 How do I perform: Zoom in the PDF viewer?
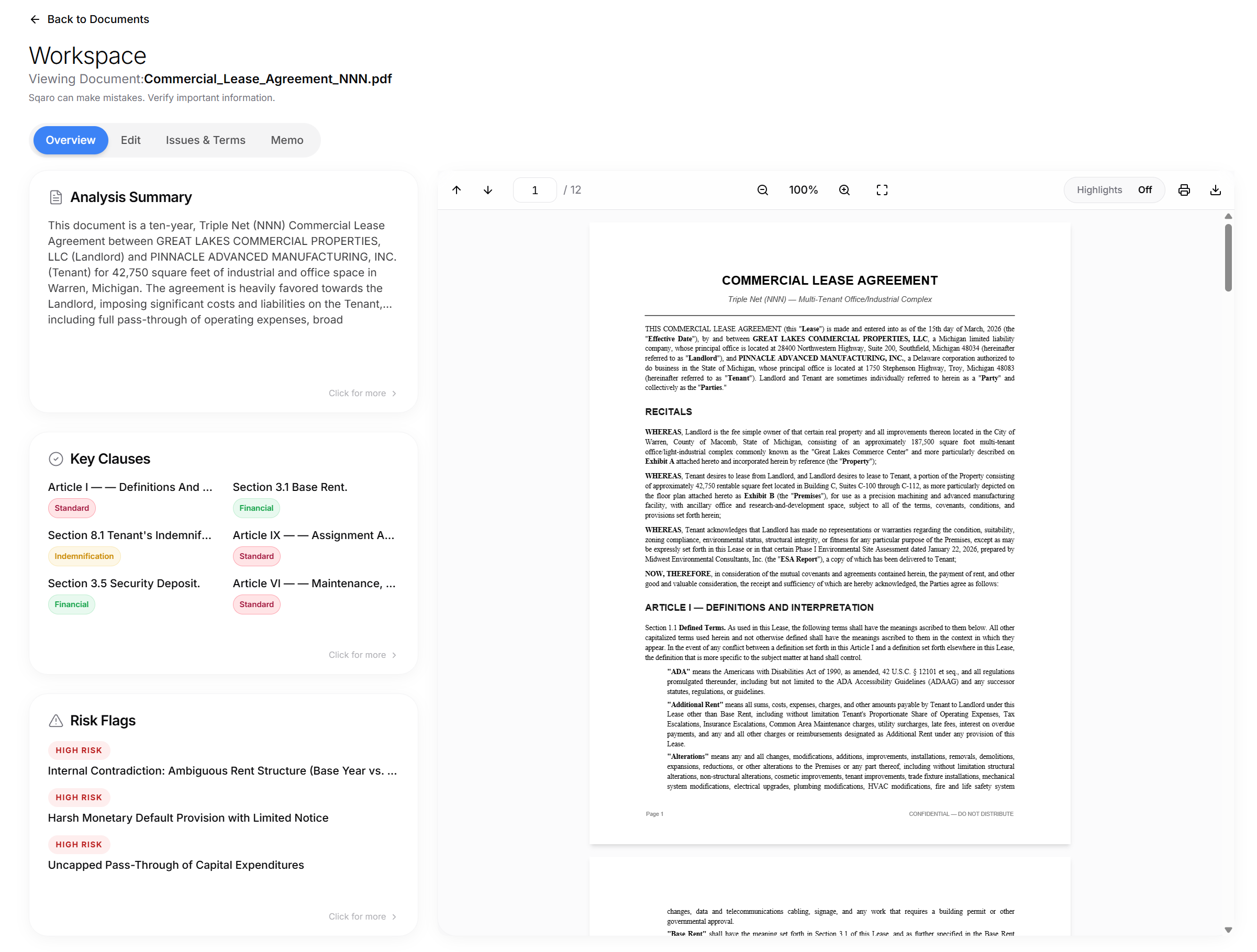click(x=844, y=189)
